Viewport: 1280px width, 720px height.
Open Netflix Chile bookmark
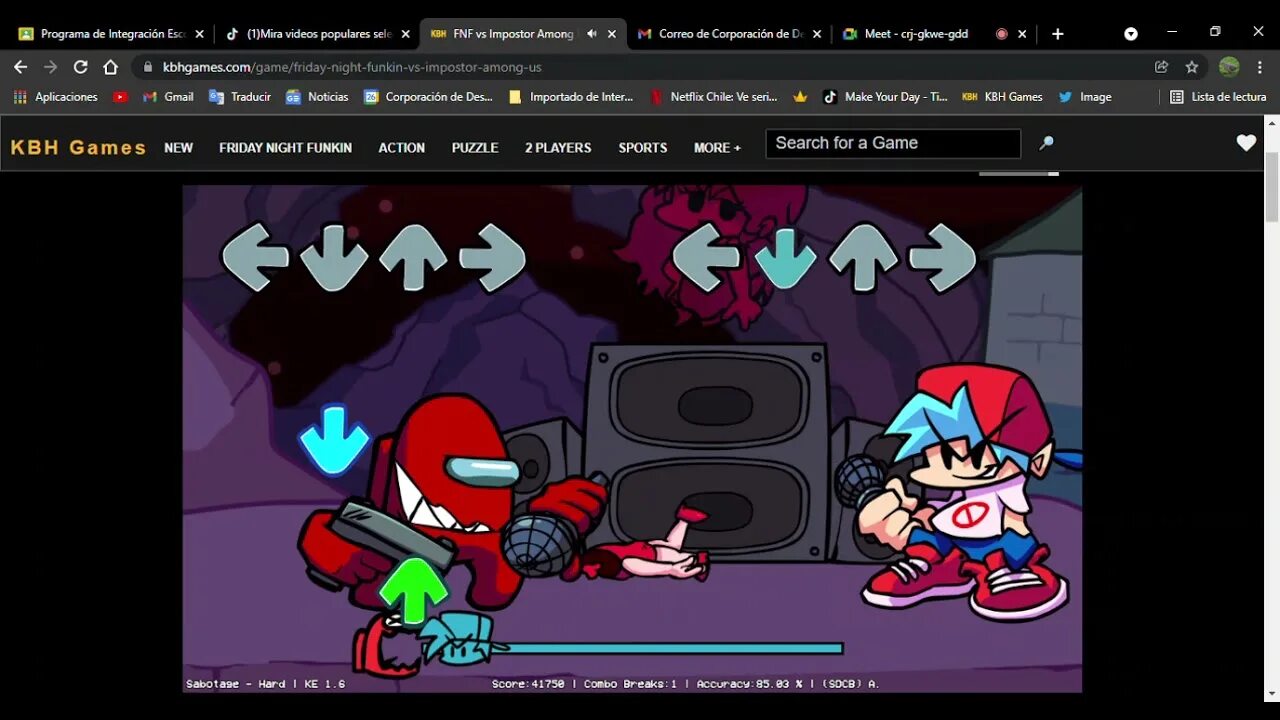(x=713, y=97)
